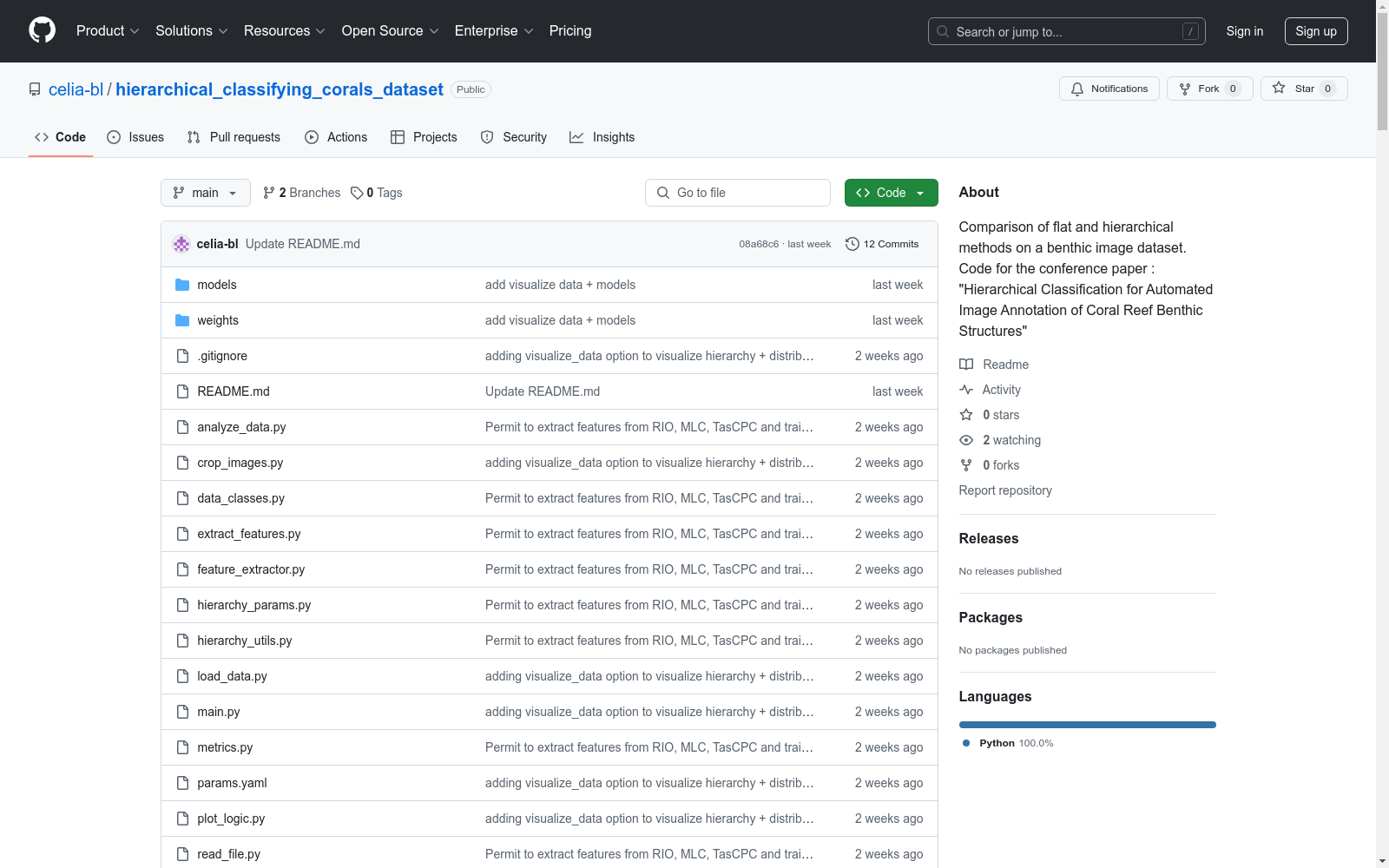Click the weights folder icon
Screen dimensions: 1389x868
[x=182, y=320]
